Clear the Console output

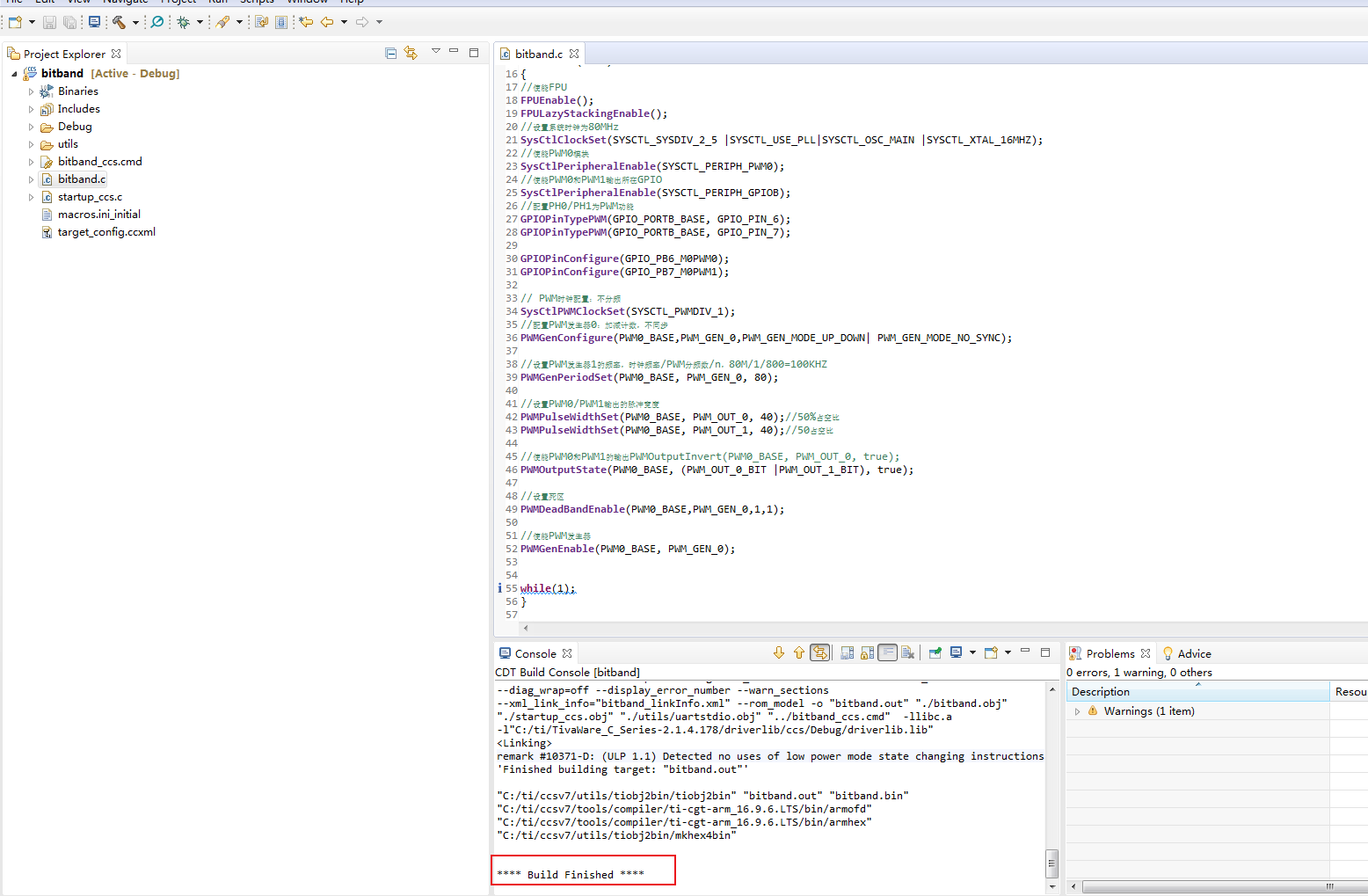coord(908,652)
